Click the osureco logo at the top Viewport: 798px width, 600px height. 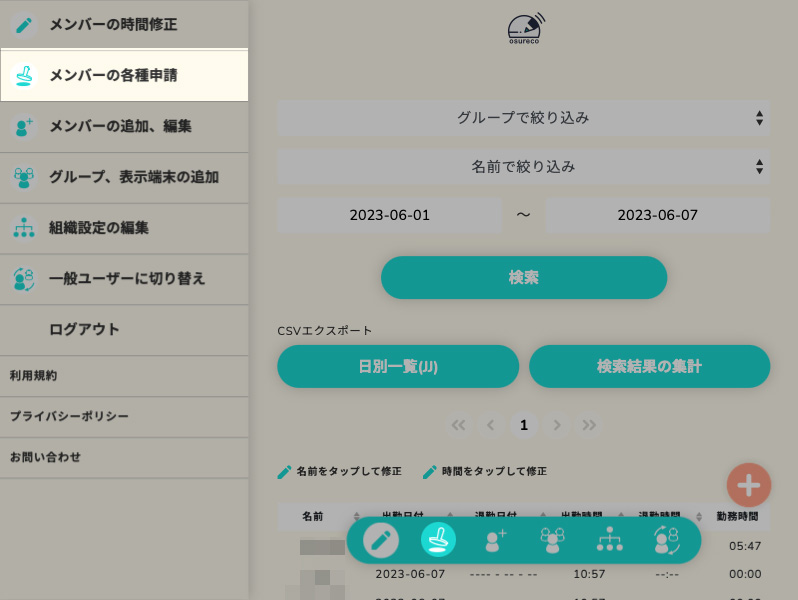(524, 28)
